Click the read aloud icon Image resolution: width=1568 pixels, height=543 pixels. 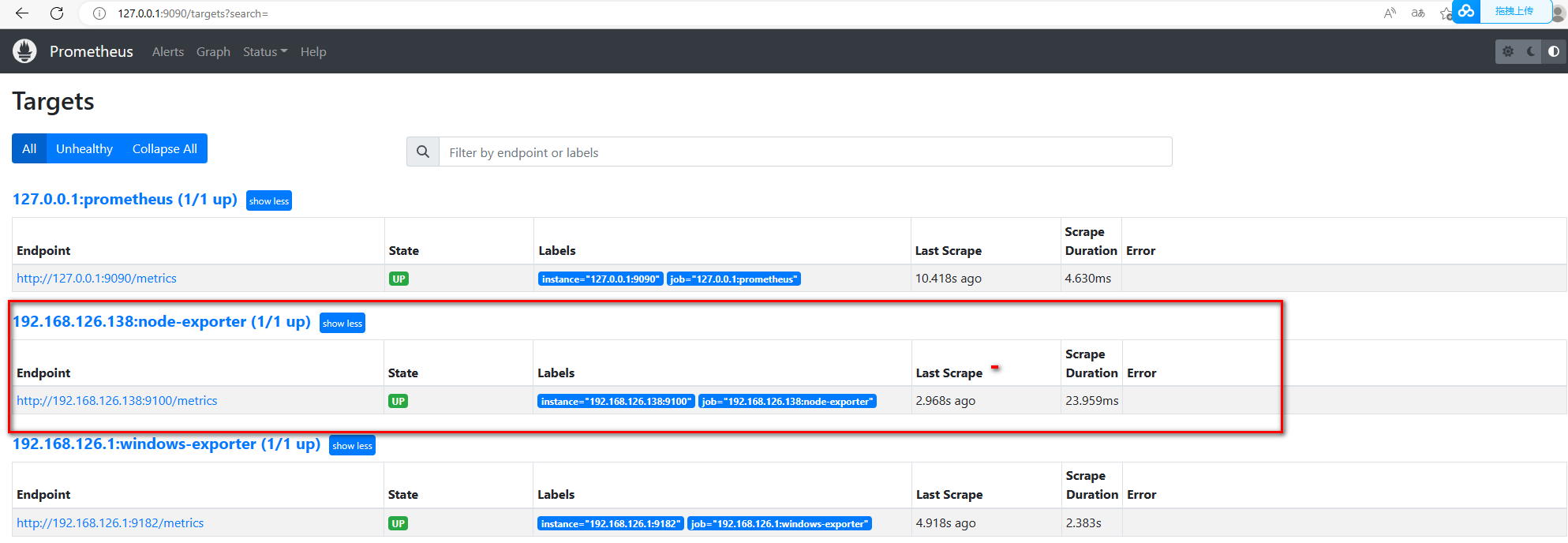pyautogui.click(x=1390, y=13)
